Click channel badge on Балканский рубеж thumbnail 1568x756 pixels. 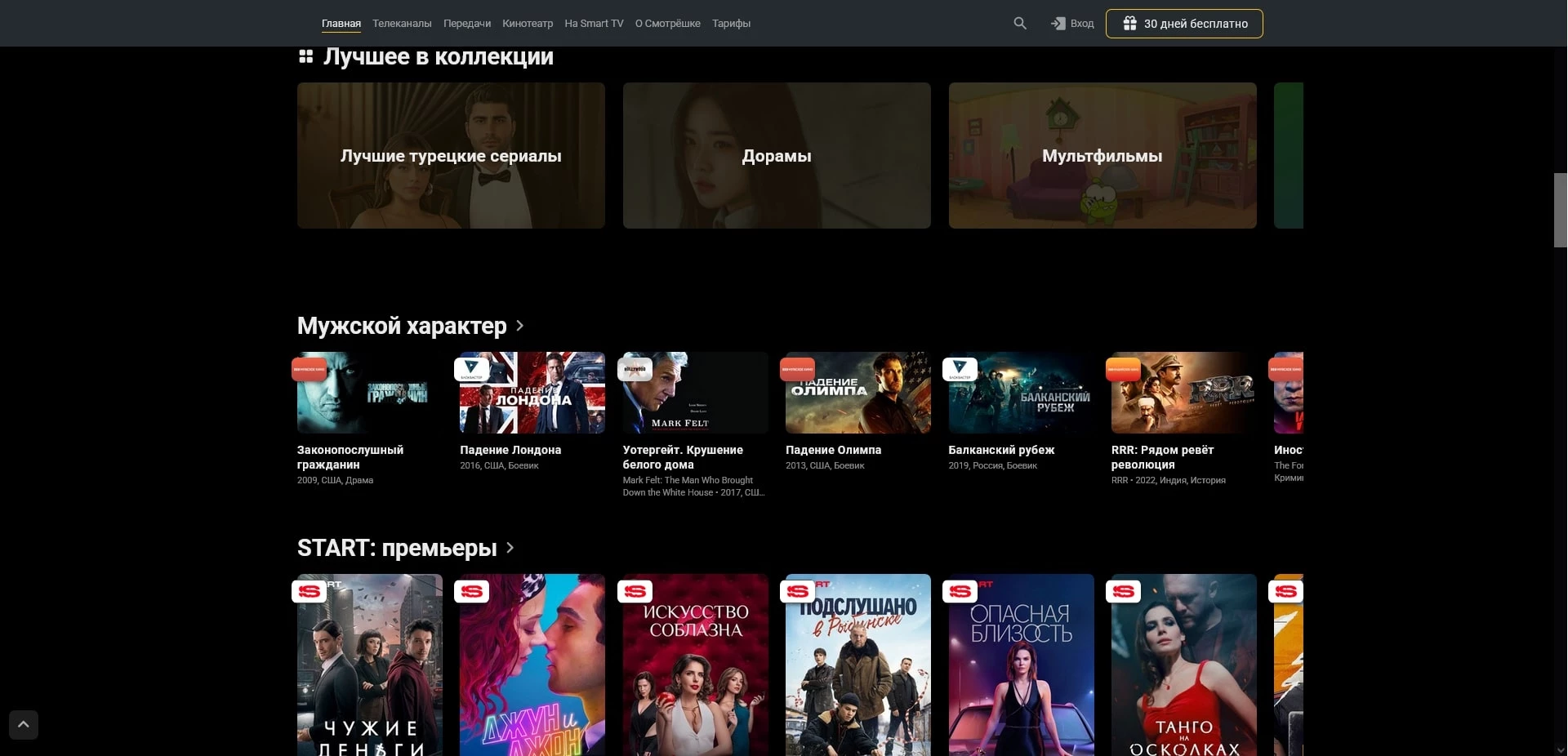(960, 369)
